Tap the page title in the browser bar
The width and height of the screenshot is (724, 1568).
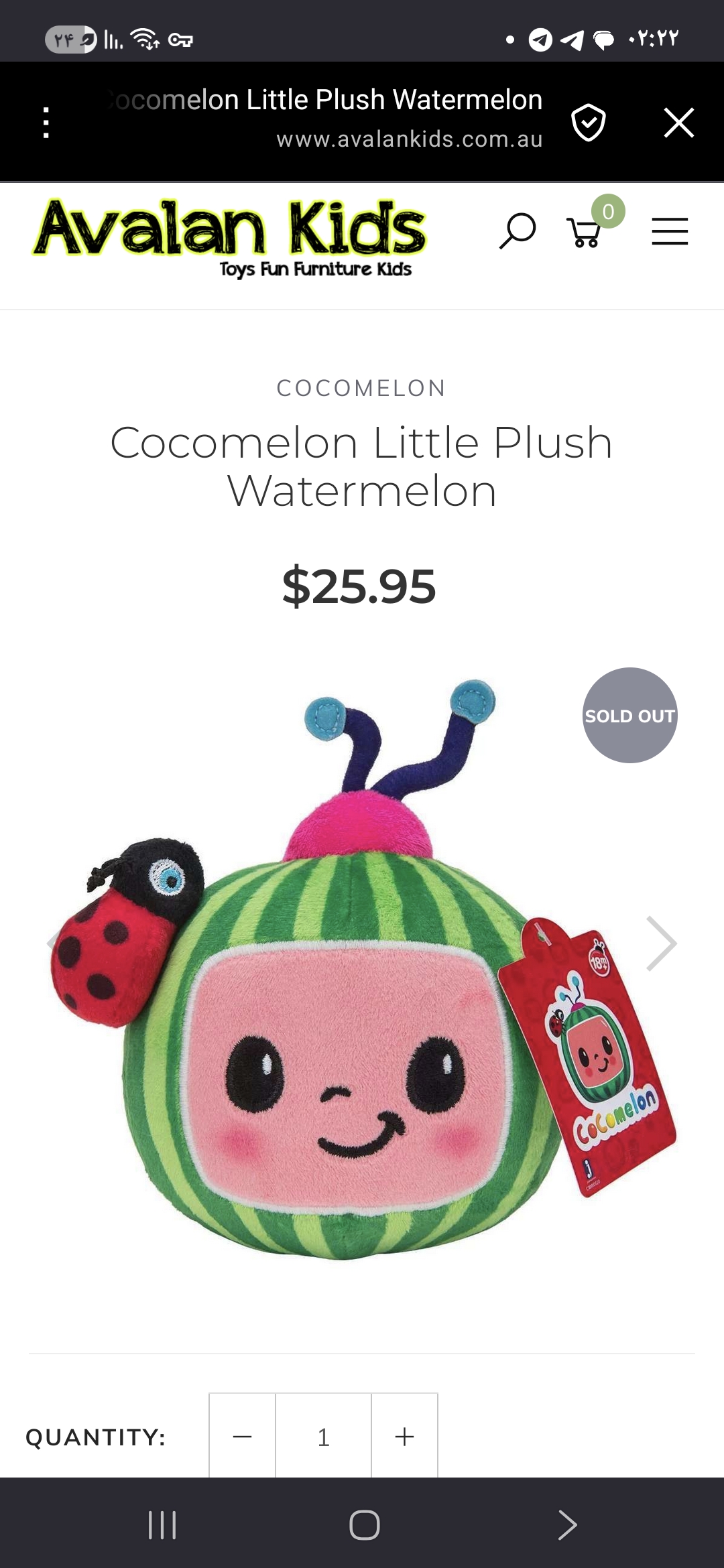(x=325, y=99)
